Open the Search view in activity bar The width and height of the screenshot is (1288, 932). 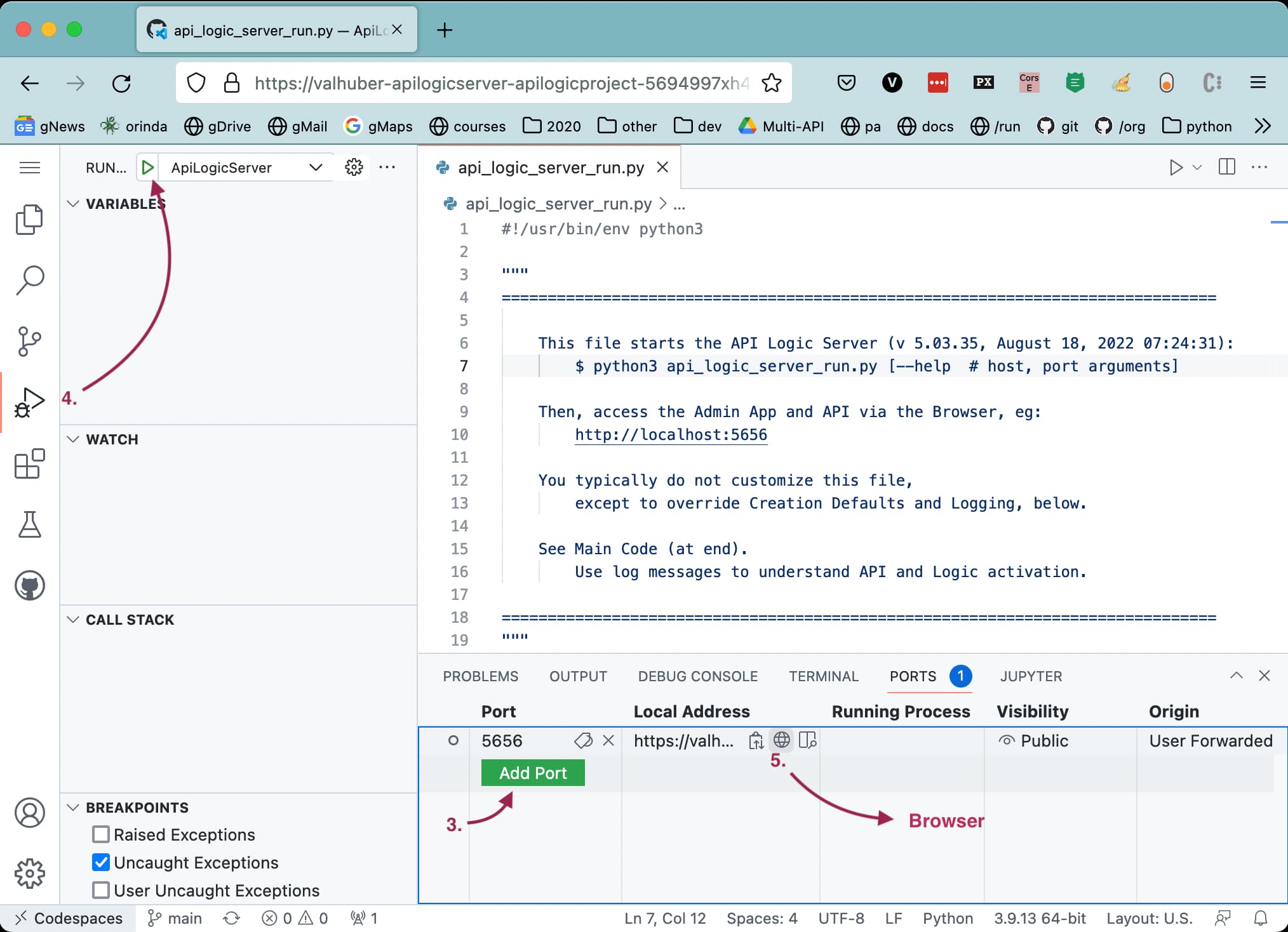pos(29,280)
